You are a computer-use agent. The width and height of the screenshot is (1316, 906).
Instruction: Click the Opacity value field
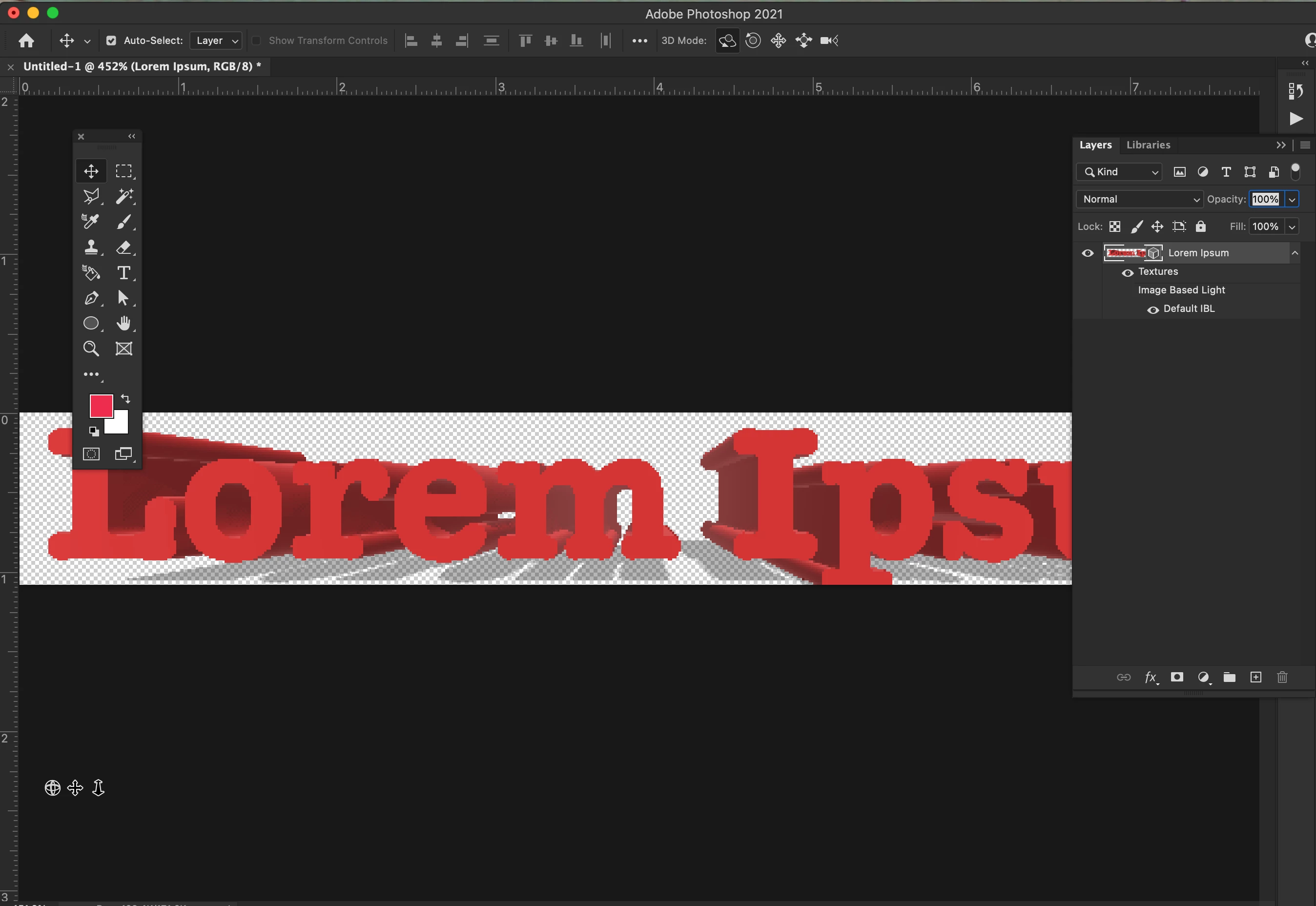tap(1265, 199)
